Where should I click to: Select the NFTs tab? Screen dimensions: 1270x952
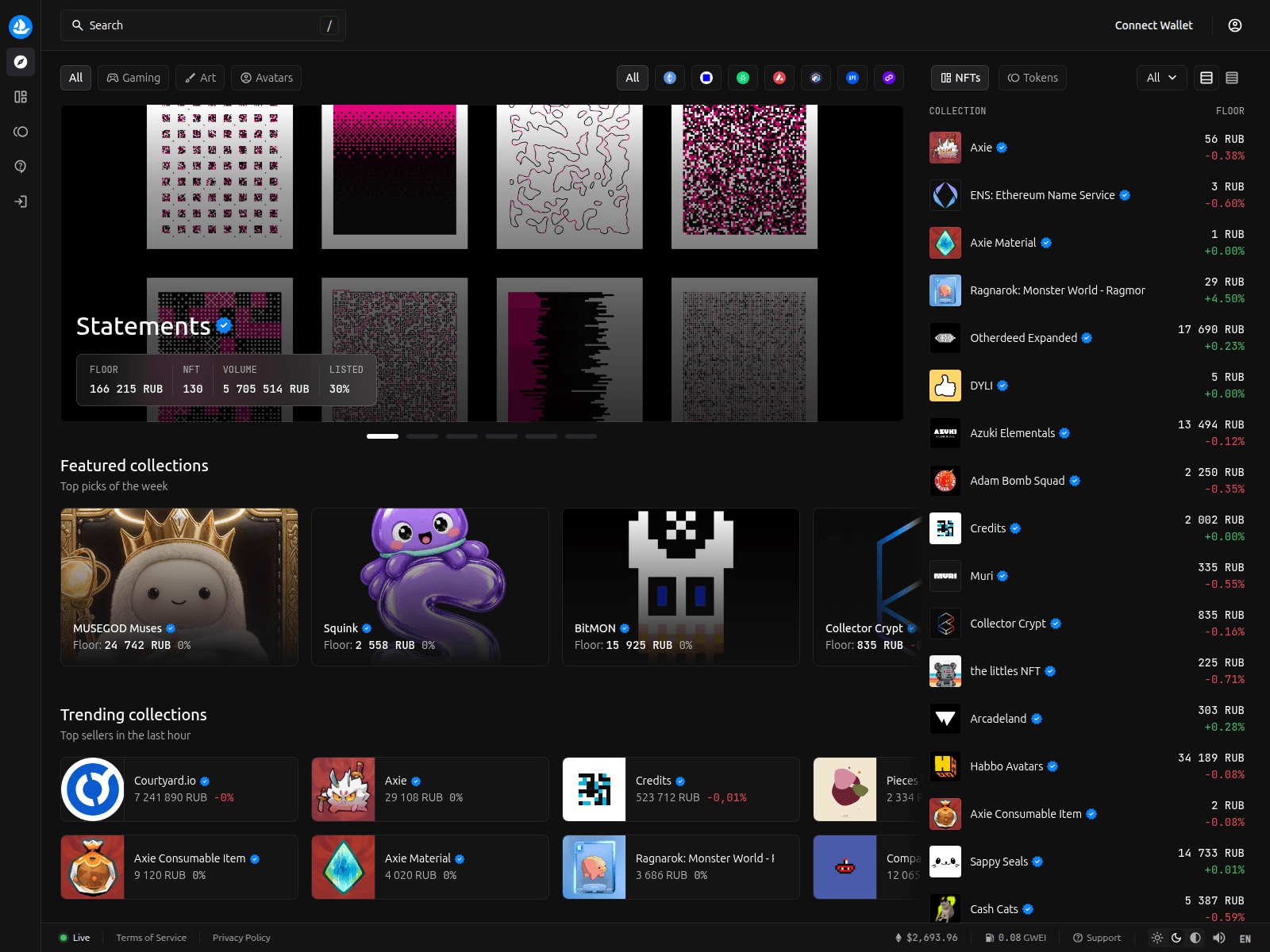click(x=960, y=78)
